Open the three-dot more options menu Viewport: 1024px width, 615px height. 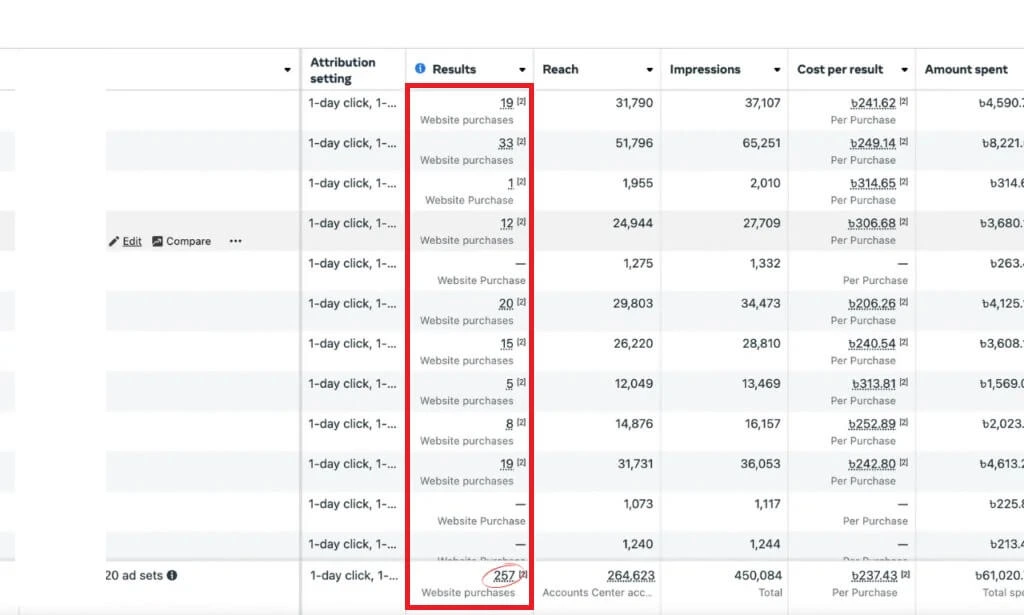(x=235, y=241)
